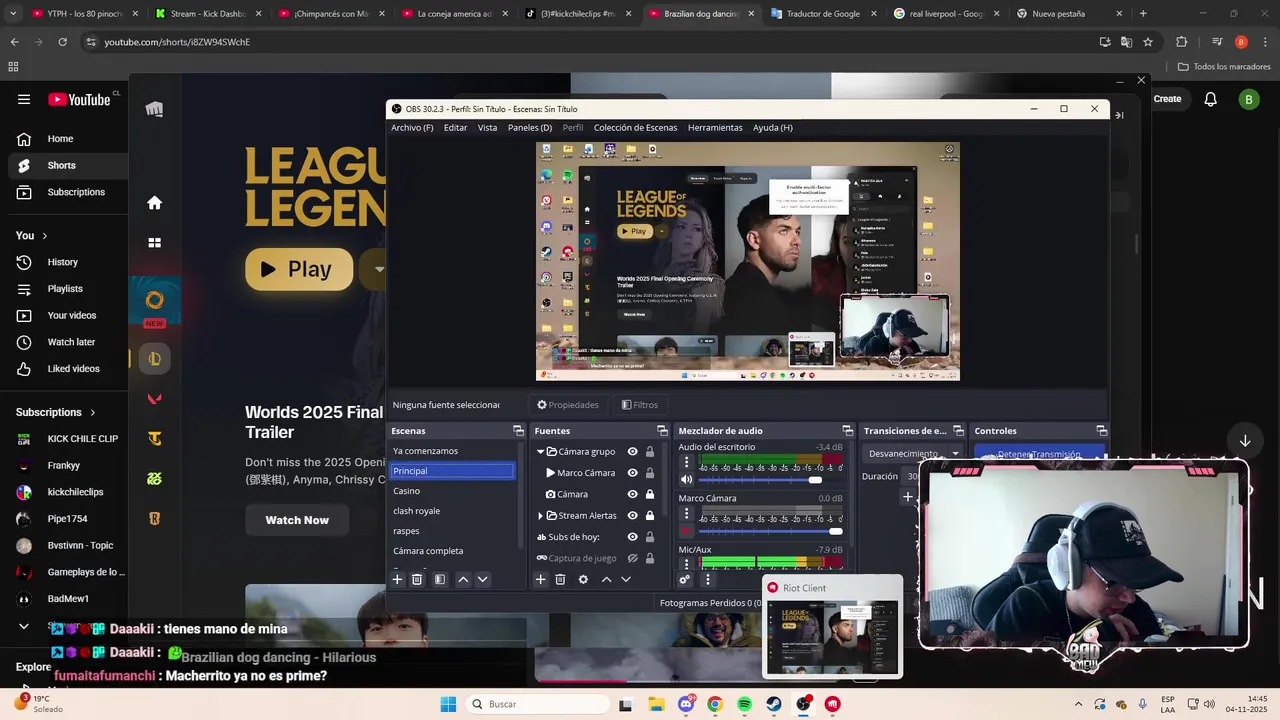Open Spotify from the taskbar
This screenshot has width=1280, height=720.
(744, 704)
